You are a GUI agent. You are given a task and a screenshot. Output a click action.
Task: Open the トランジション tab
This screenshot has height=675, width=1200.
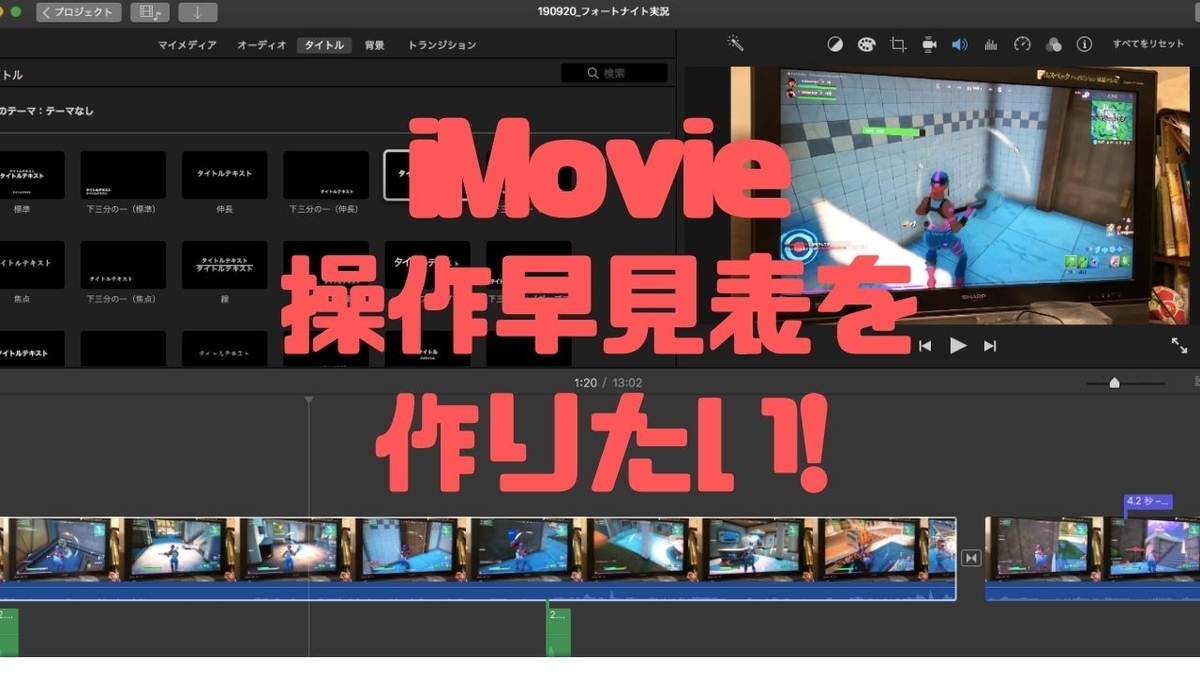[442, 45]
